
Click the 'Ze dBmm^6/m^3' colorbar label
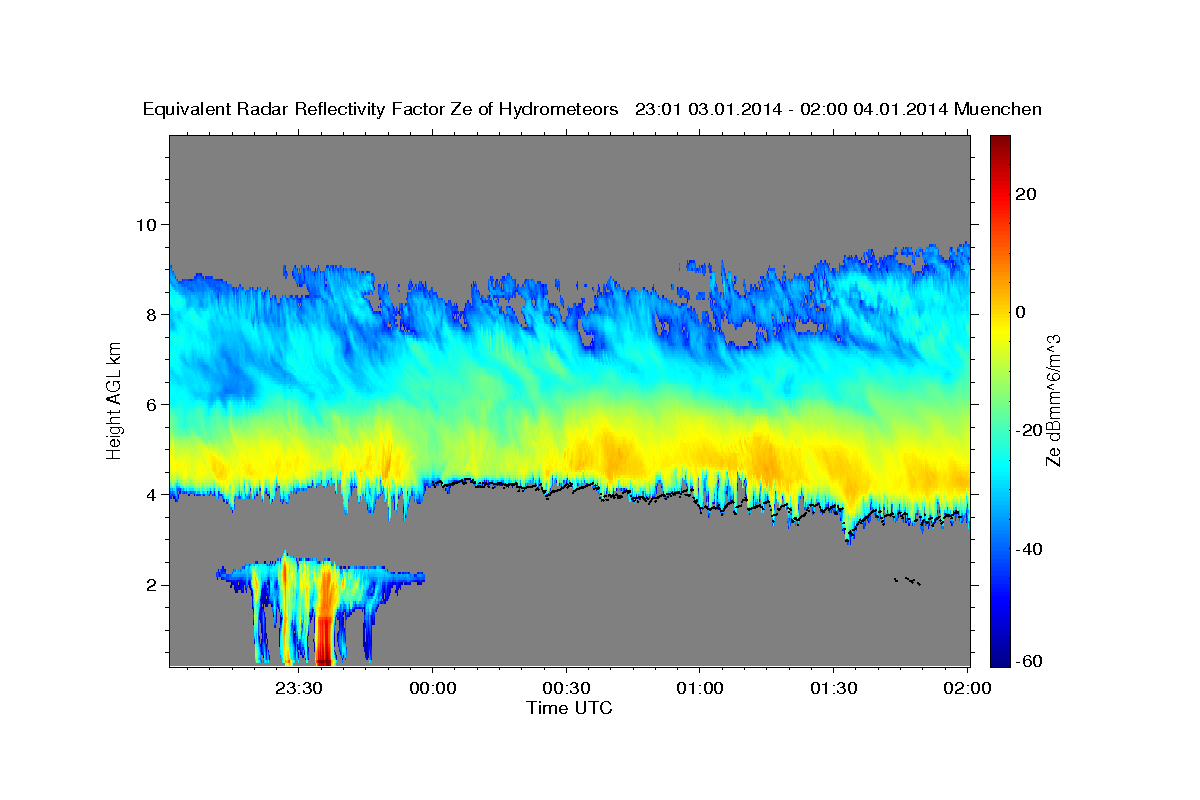coord(1052,400)
